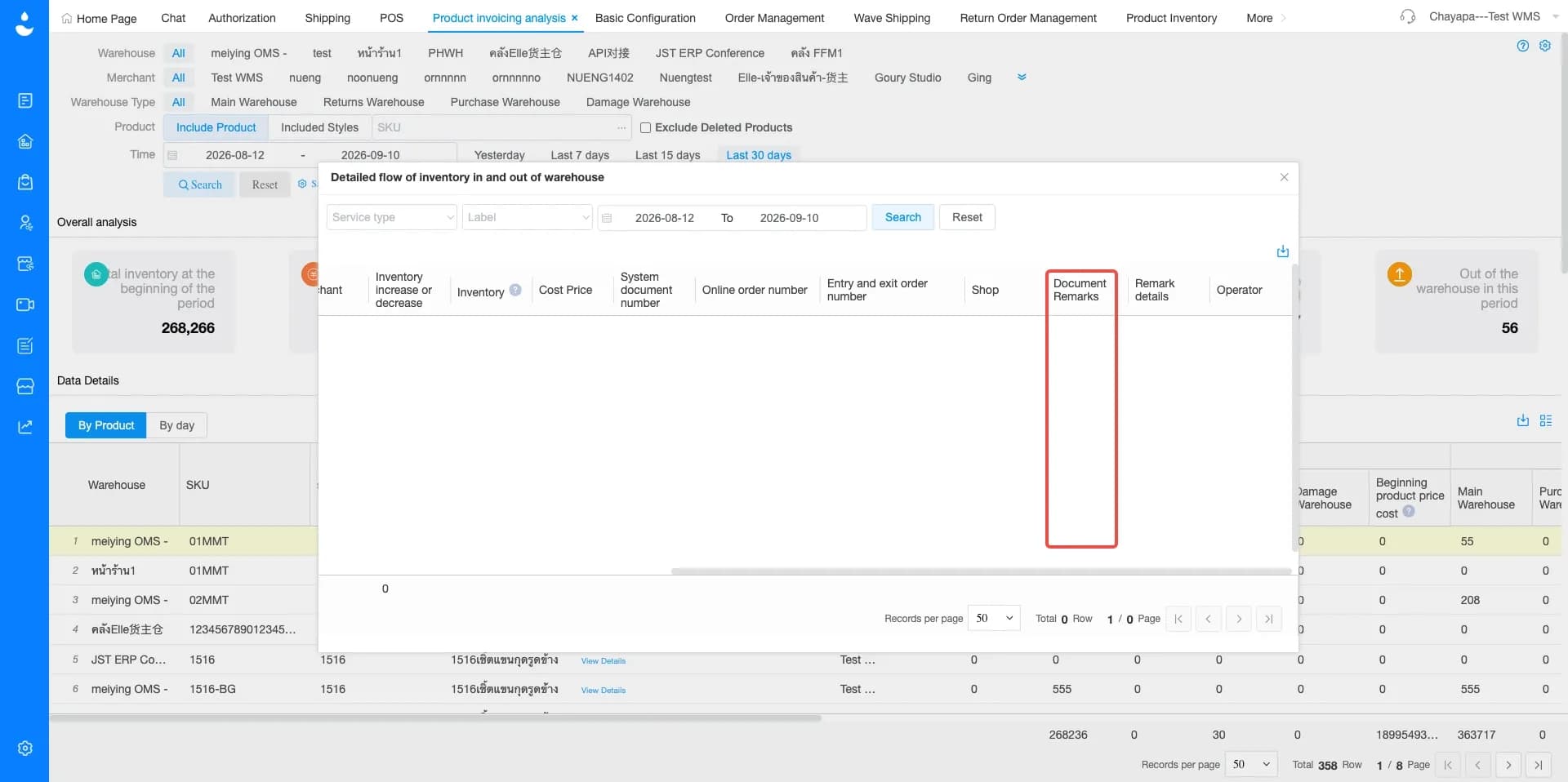
Task: Click Beginning product price cost help icon
Action: pos(1409,512)
